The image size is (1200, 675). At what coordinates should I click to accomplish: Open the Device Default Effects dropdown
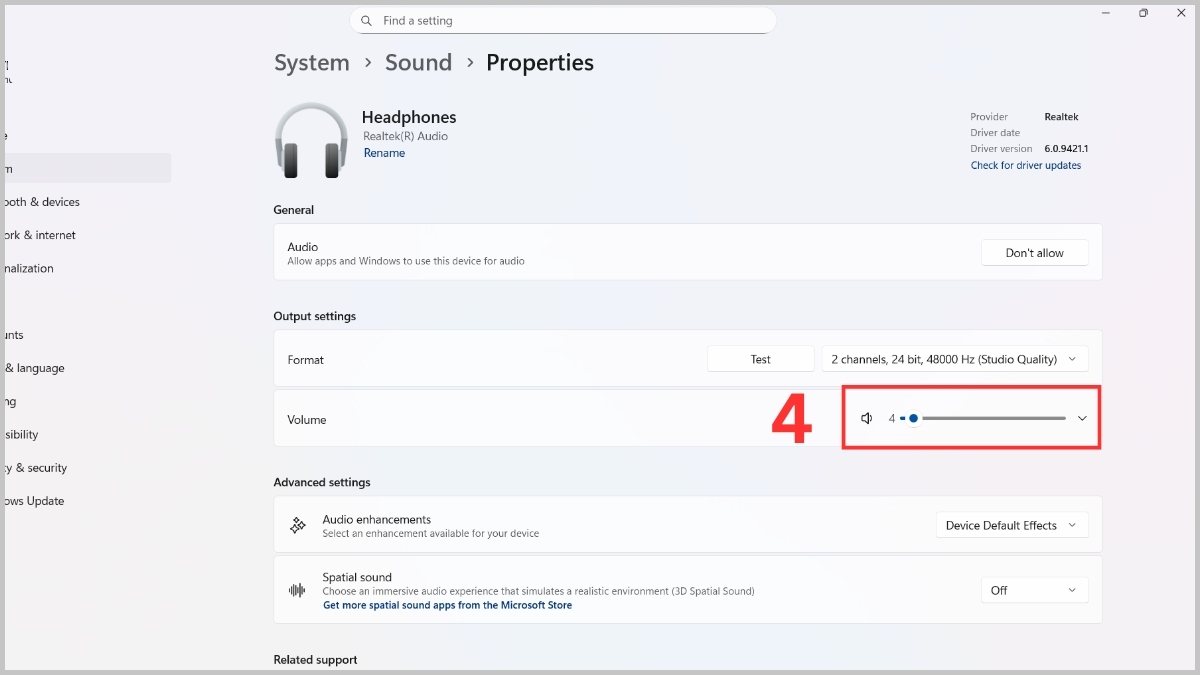point(1011,526)
